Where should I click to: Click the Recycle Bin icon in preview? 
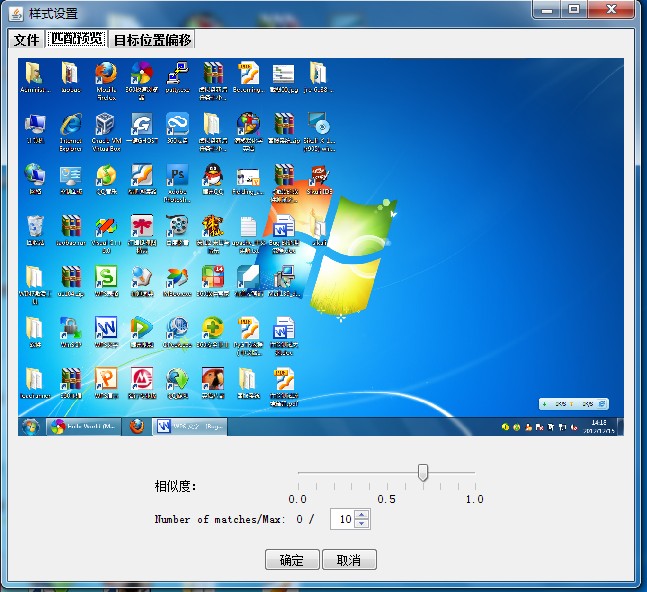tap(35, 226)
